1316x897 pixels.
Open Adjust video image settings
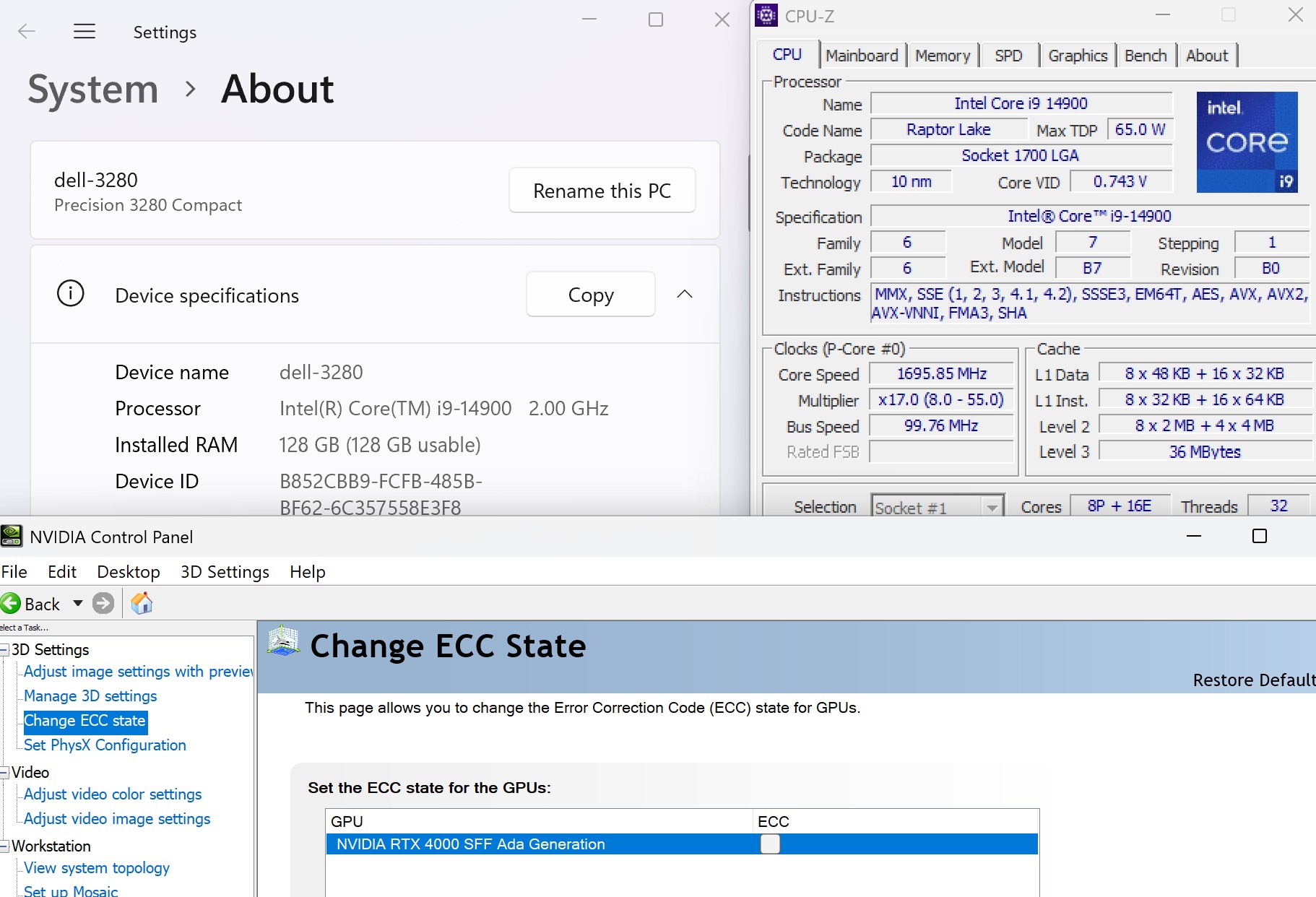click(x=117, y=819)
